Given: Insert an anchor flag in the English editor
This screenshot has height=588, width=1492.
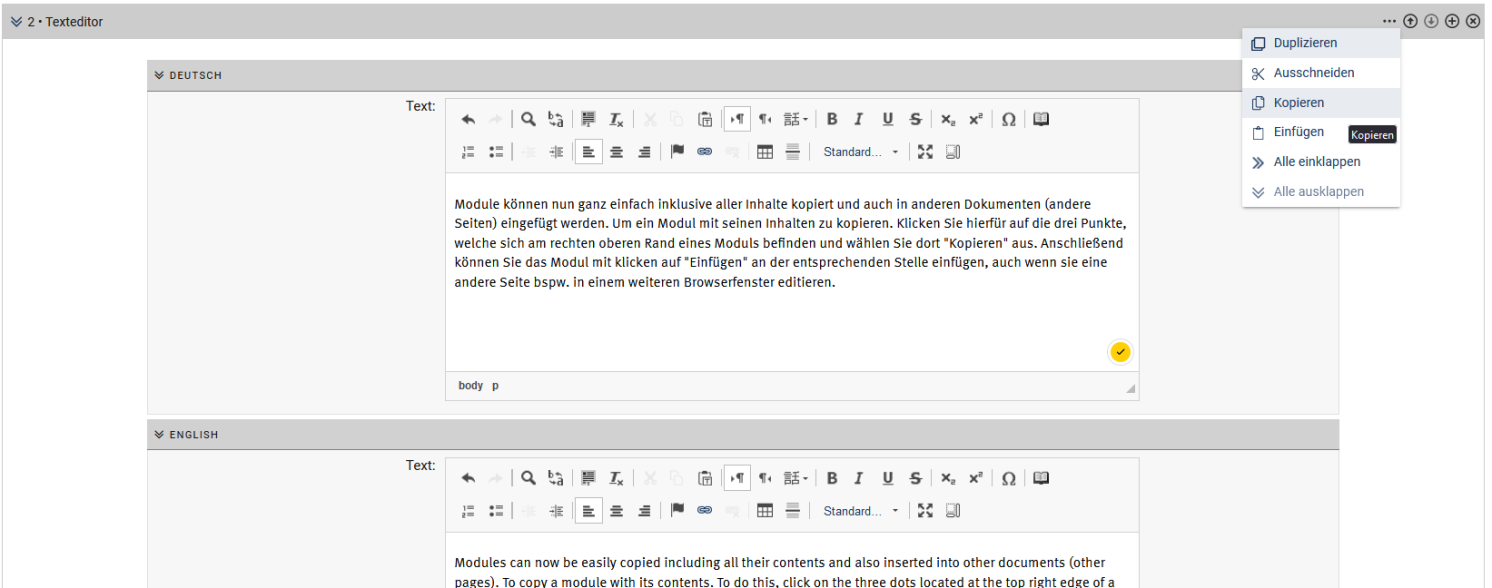Looking at the screenshot, I should pyautogui.click(x=677, y=511).
